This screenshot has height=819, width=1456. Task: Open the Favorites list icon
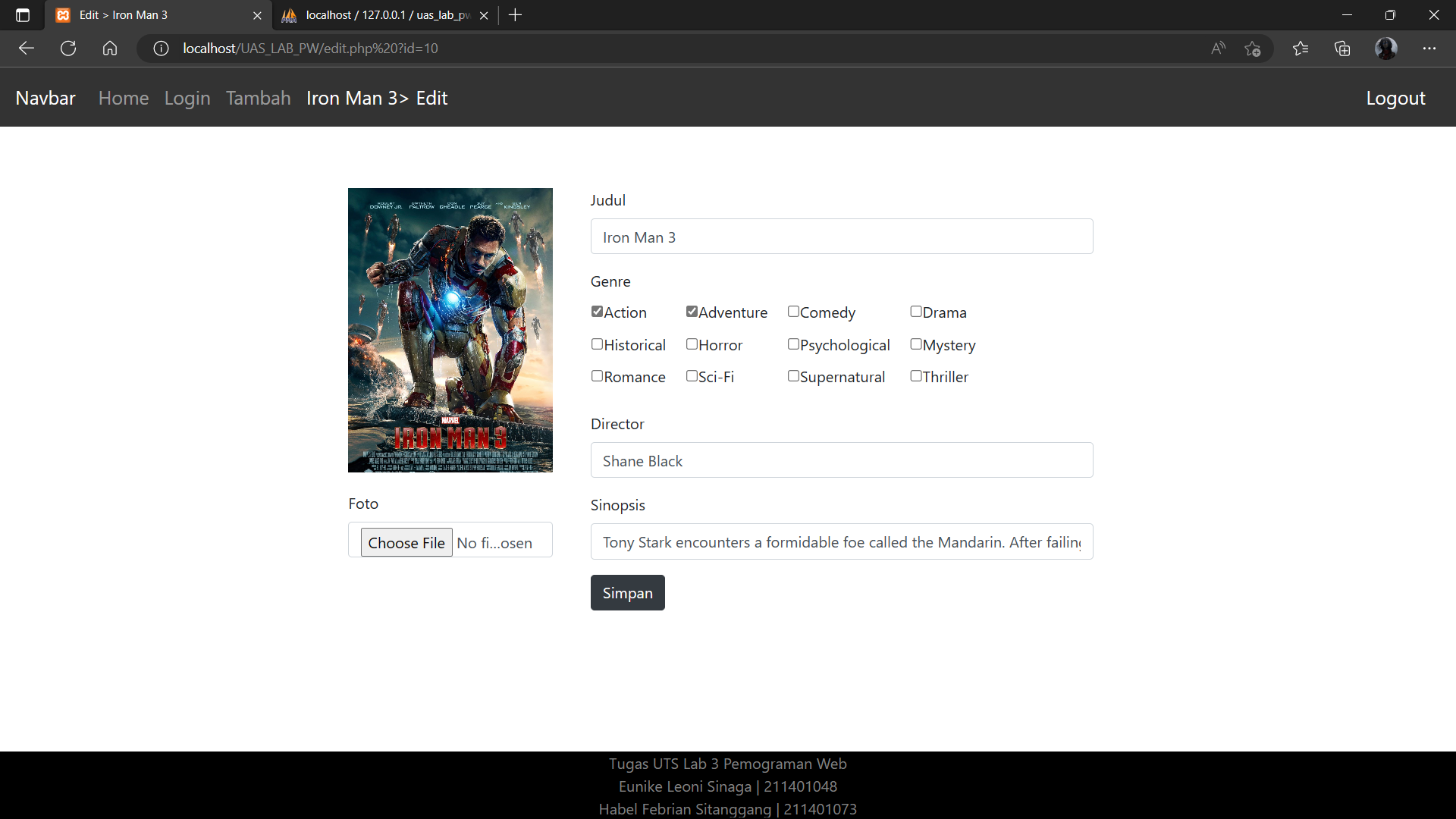click(1301, 49)
